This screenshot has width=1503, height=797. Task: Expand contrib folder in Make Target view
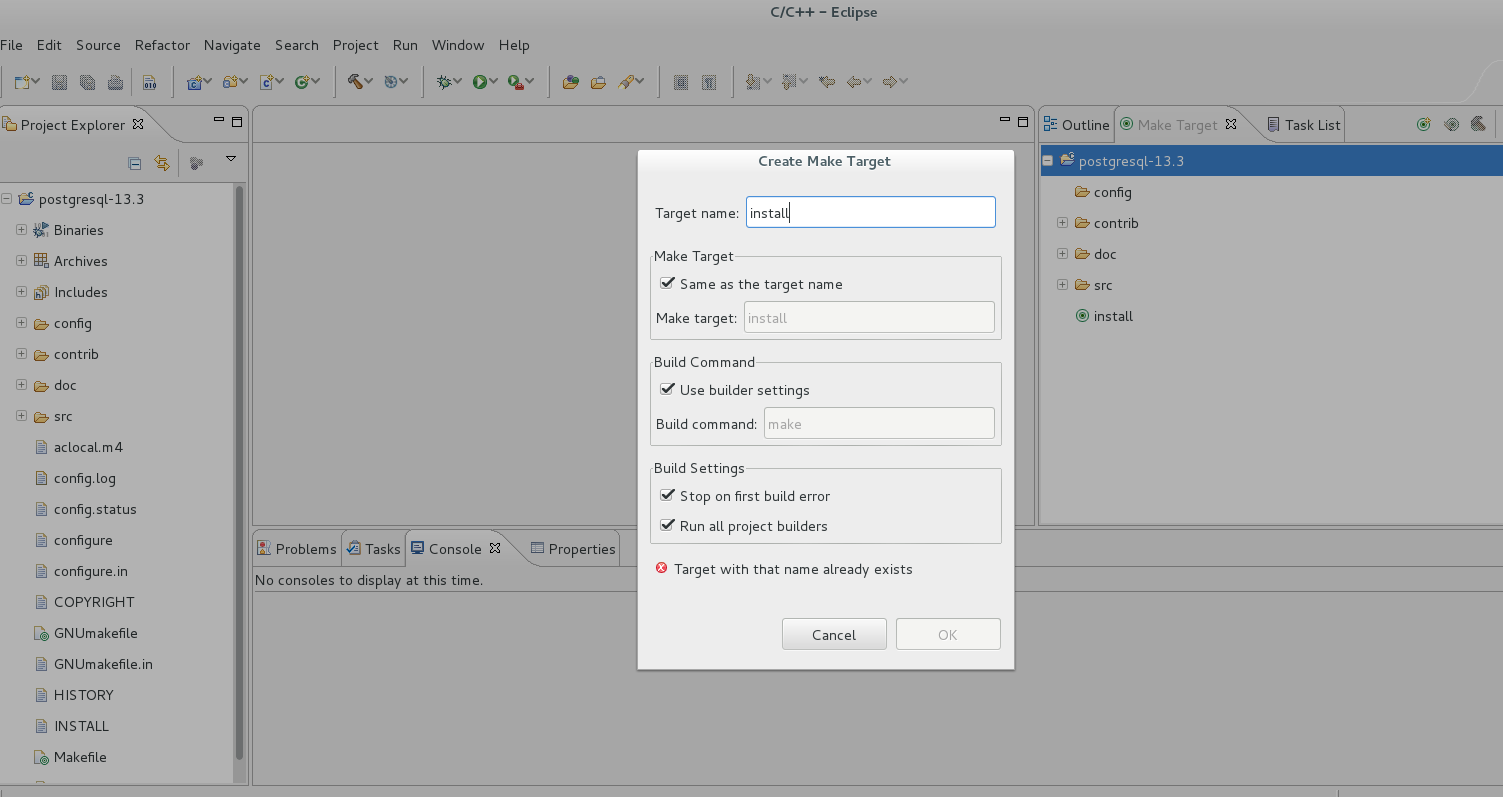coord(1062,223)
